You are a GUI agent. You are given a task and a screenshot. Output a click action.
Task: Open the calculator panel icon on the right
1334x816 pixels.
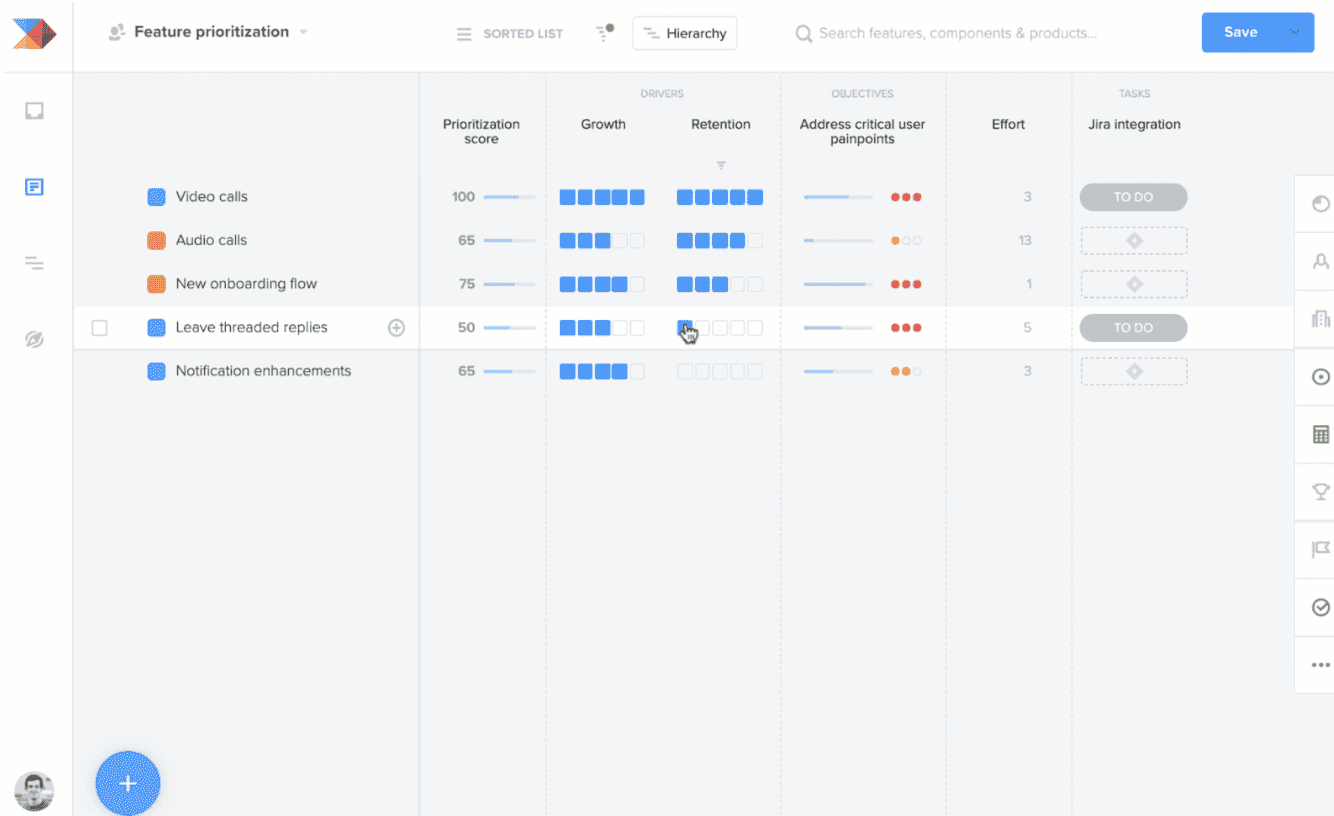click(x=1320, y=434)
